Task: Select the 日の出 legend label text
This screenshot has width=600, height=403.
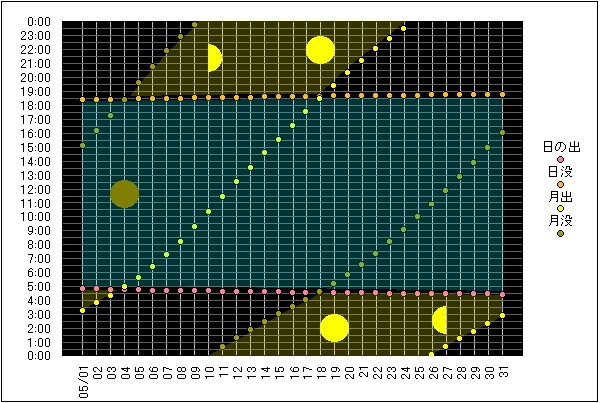Action: [560, 148]
